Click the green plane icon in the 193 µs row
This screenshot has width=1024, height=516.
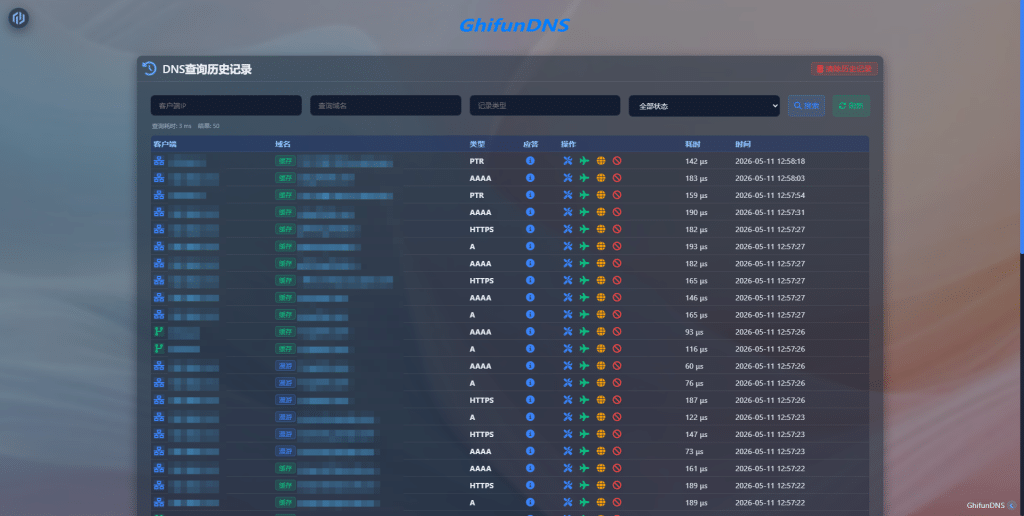584,246
